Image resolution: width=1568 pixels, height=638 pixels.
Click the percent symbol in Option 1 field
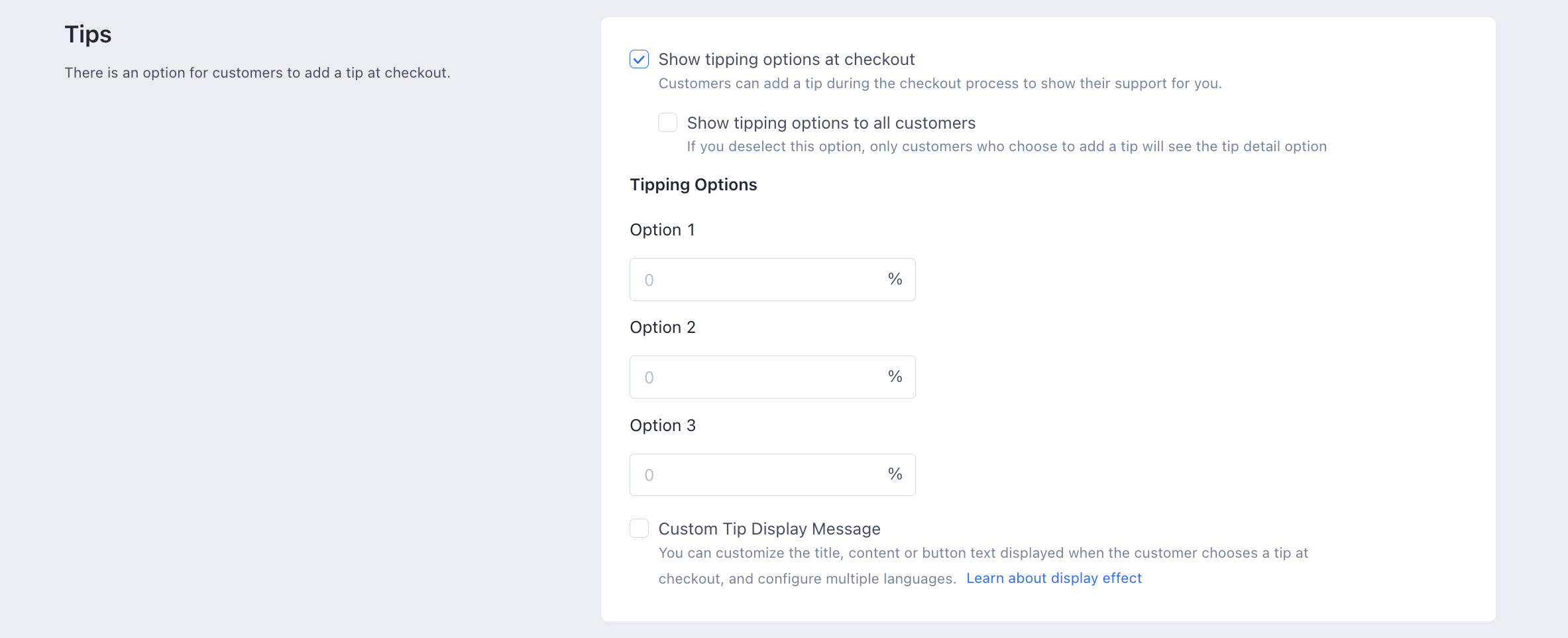point(895,279)
